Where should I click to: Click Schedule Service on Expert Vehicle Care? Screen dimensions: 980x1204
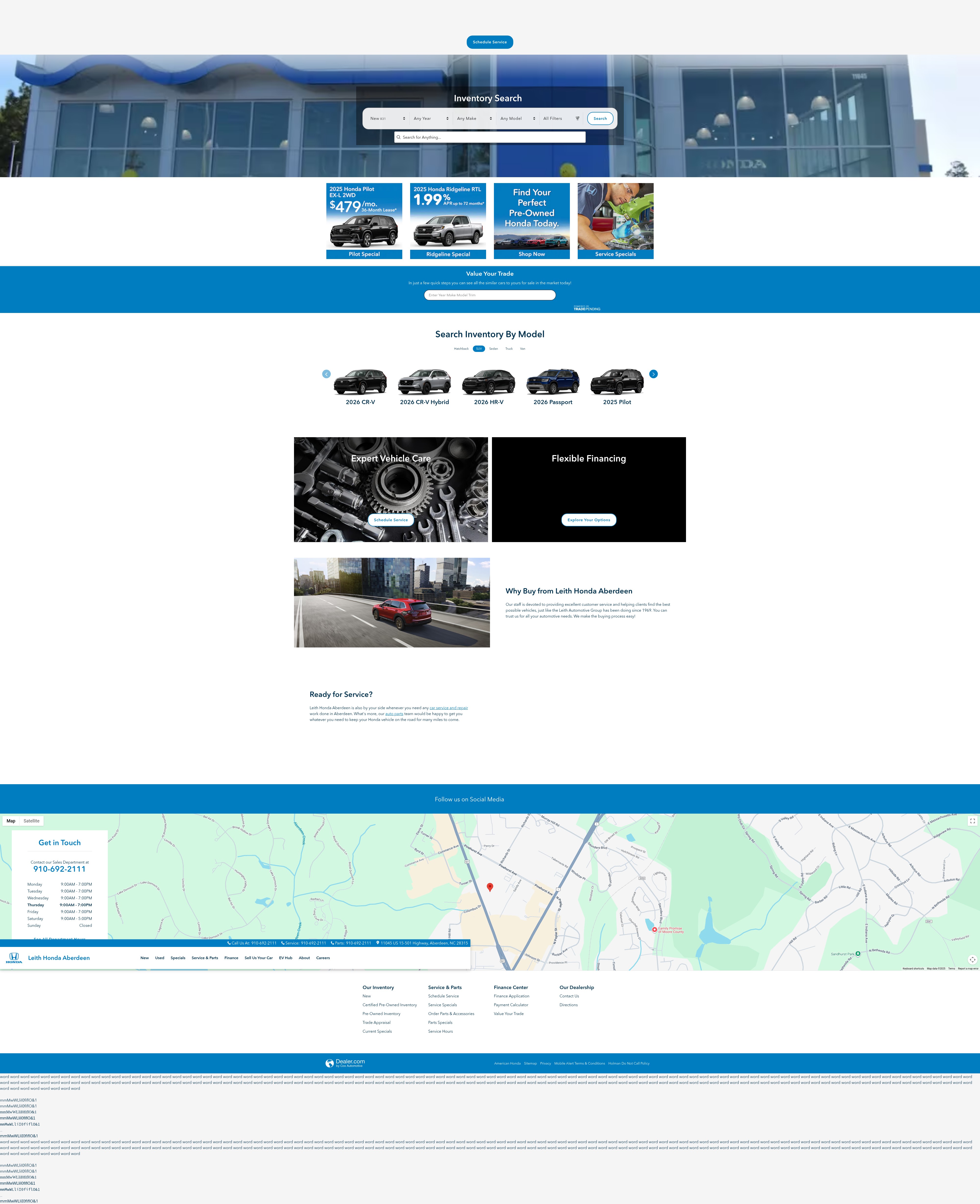click(391, 520)
